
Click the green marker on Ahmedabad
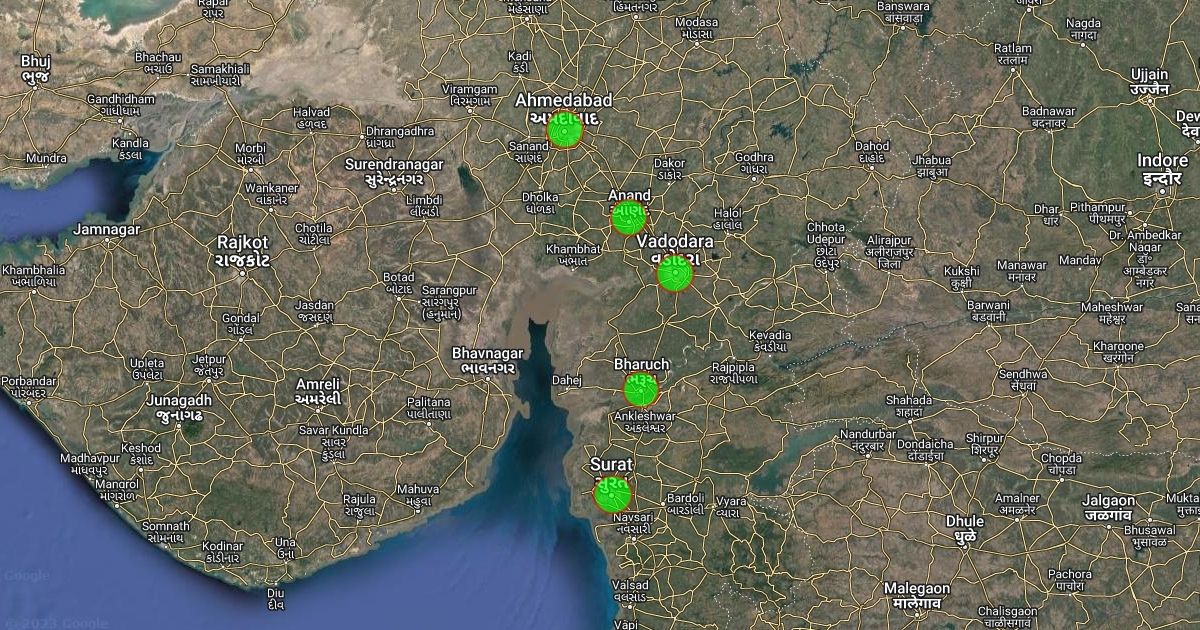565,131
